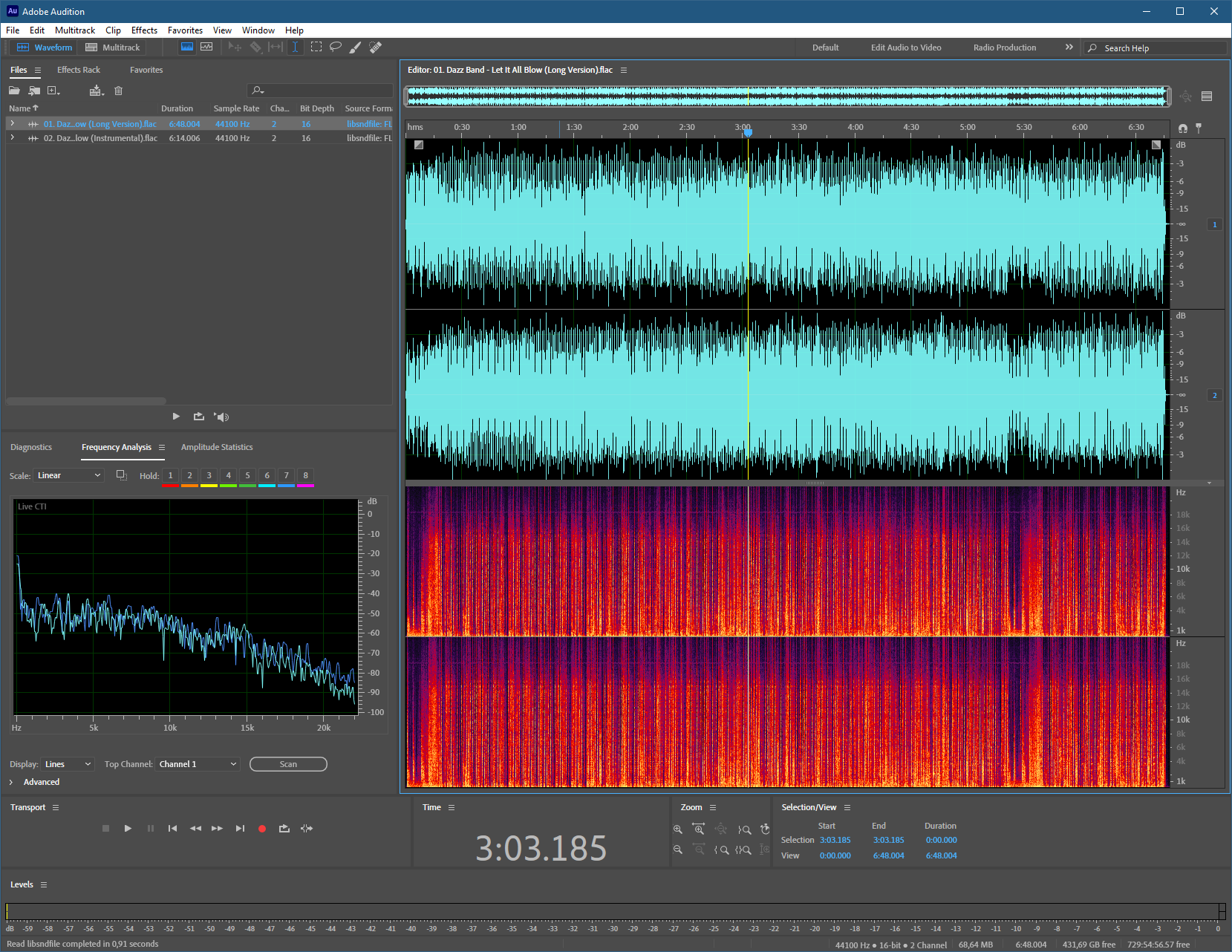The height and width of the screenshot is (952, 1232).
Task: Switch to the Effects Rack tab
Action: (x=79, y=70)
